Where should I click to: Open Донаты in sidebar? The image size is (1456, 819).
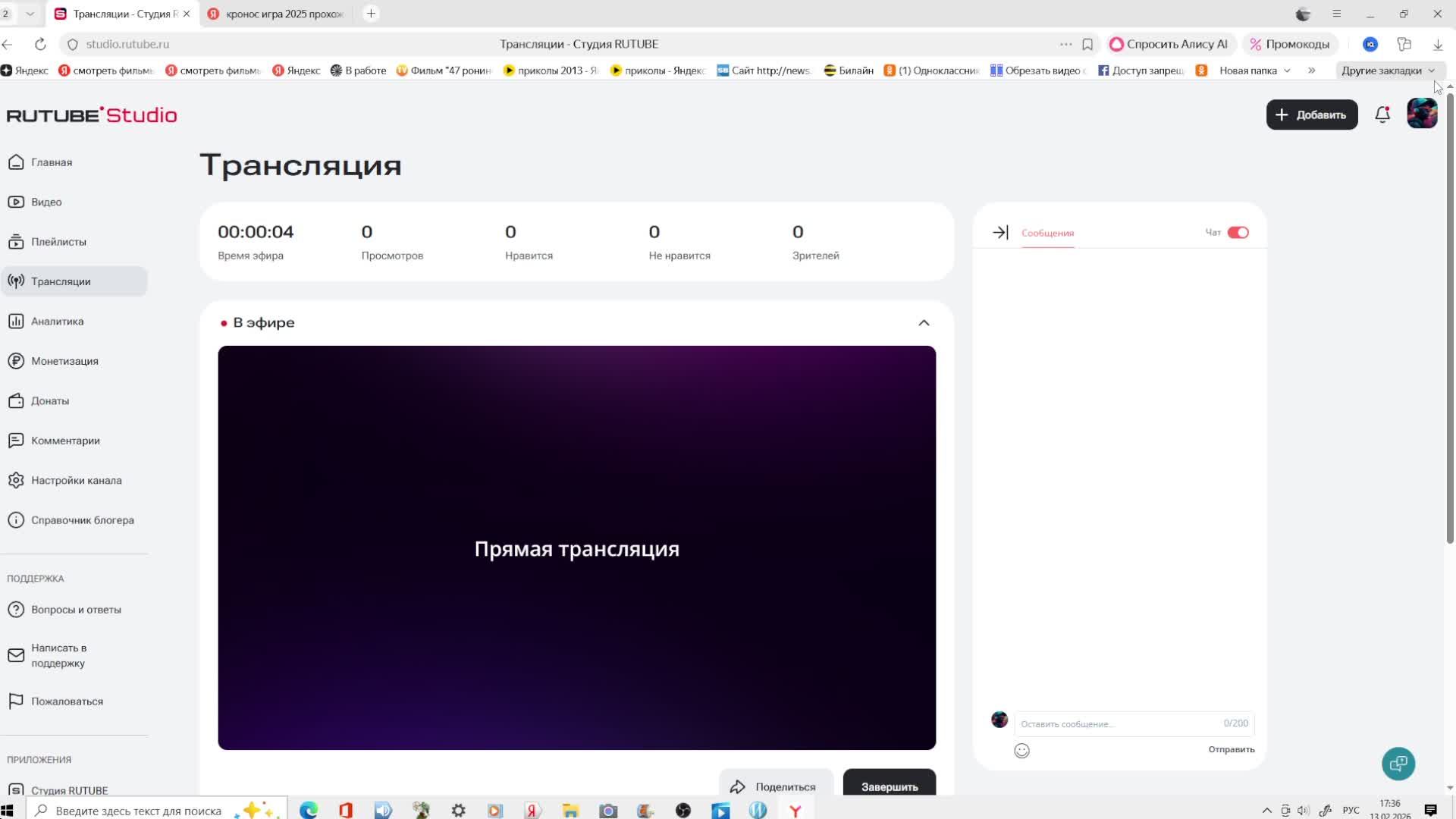[50, 401]
